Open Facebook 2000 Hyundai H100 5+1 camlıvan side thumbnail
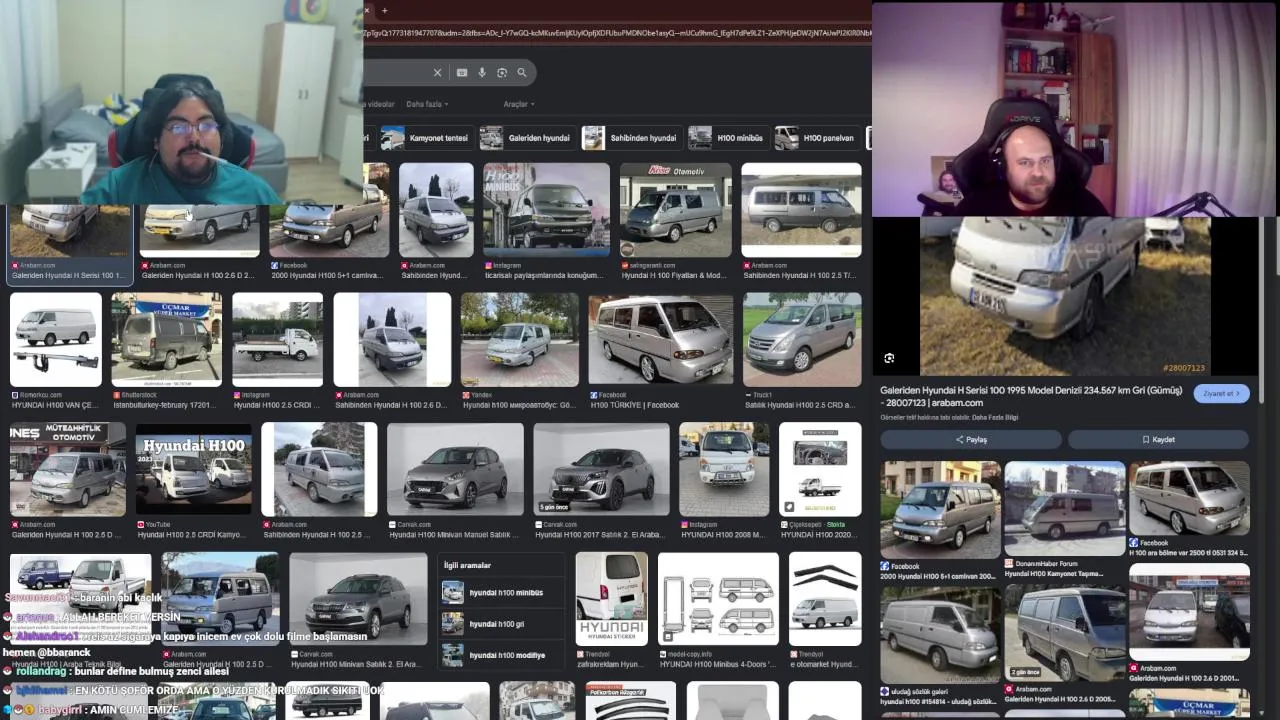 [x=940, y=509]
